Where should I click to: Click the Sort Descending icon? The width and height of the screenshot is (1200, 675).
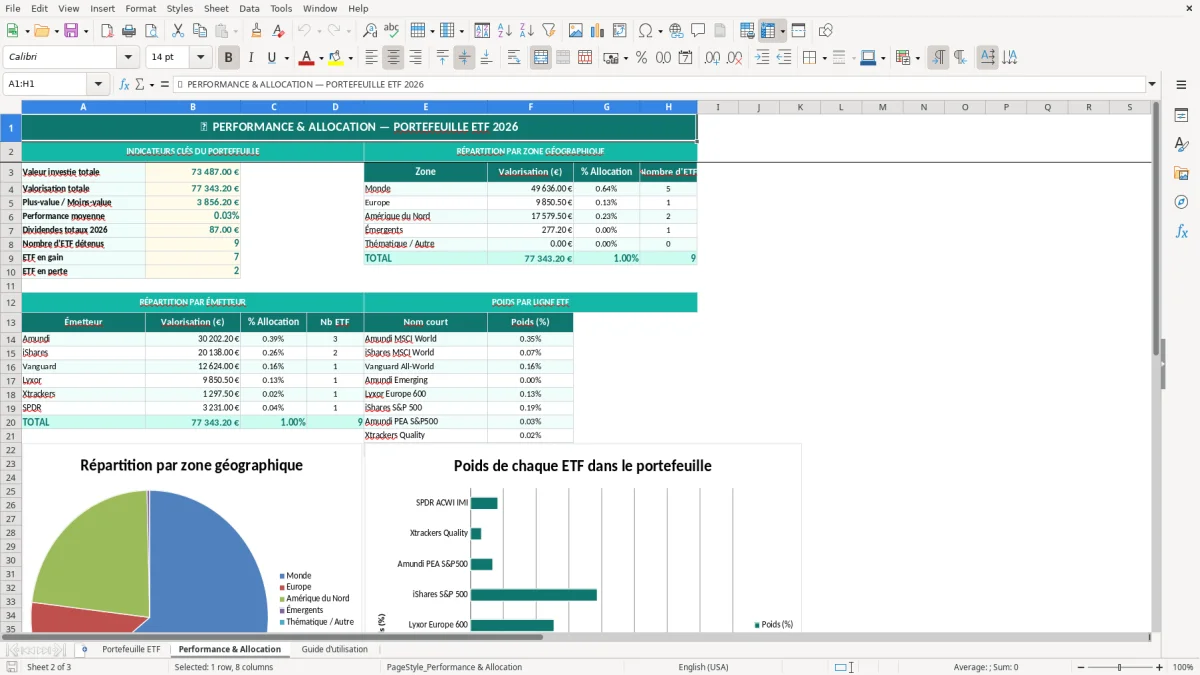point(526,31)
